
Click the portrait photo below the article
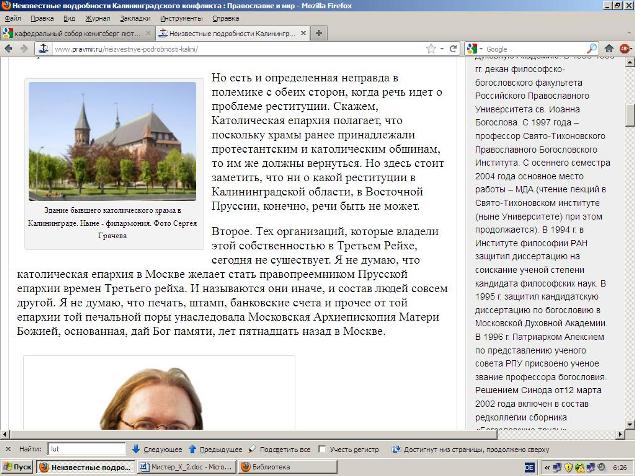pyautogui.click(x=152, y=399)
